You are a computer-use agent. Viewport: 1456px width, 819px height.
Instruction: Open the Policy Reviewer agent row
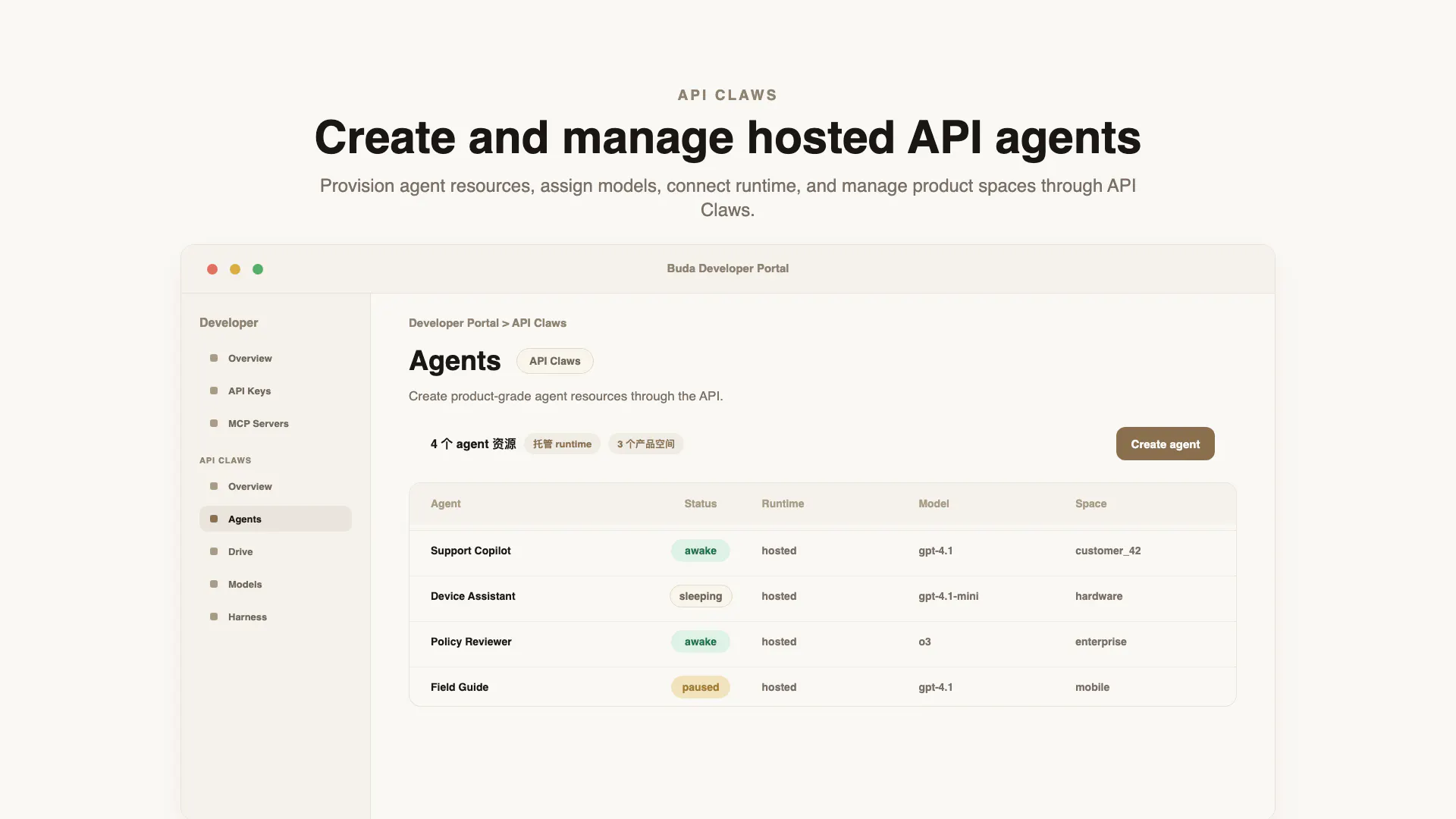(823, 642)
